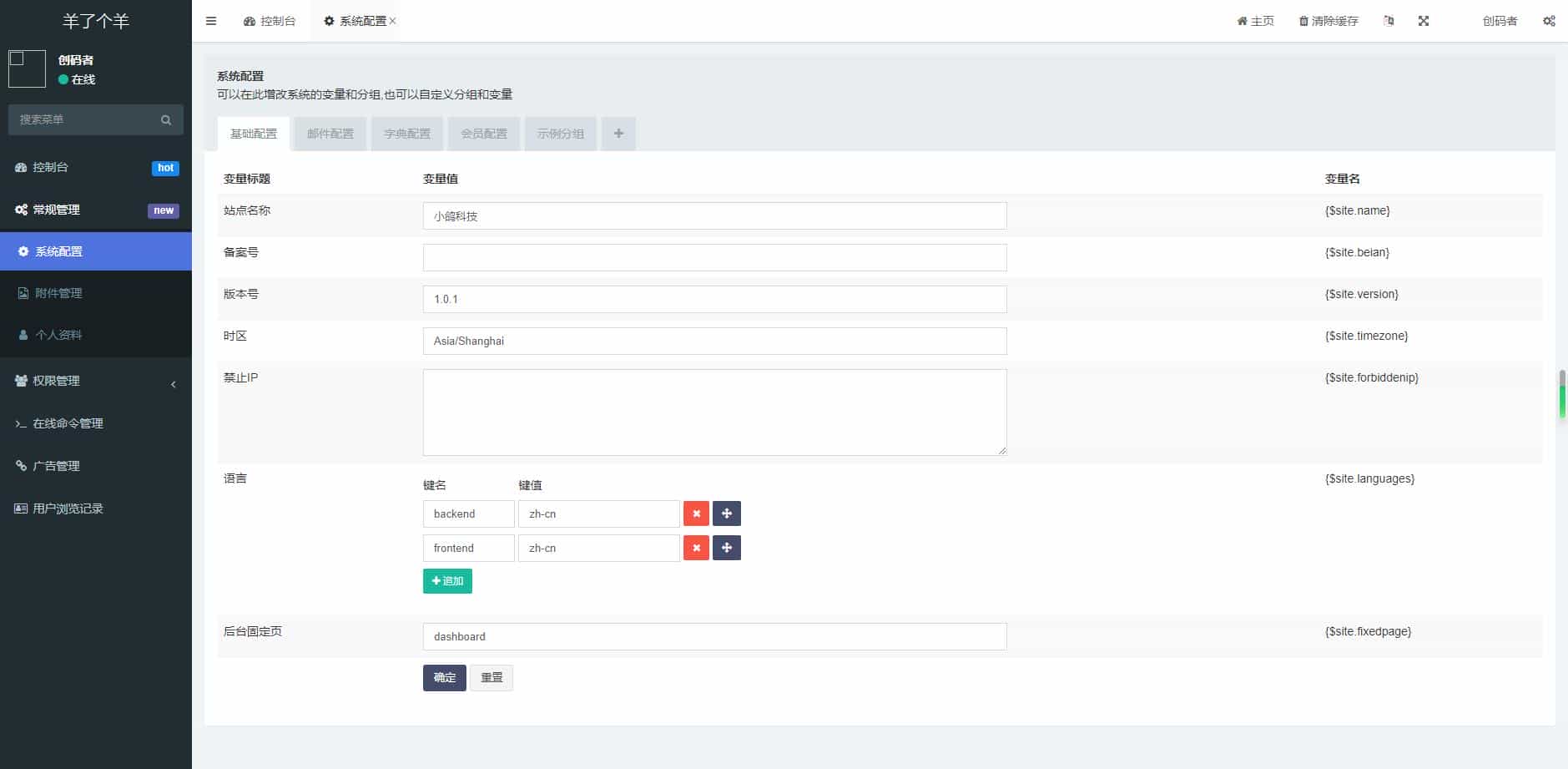Click the {$site.forbiddenip} variable name
Image resolution: width=1568 pixels, height=769 pixels.
(x=1372, y=377)
